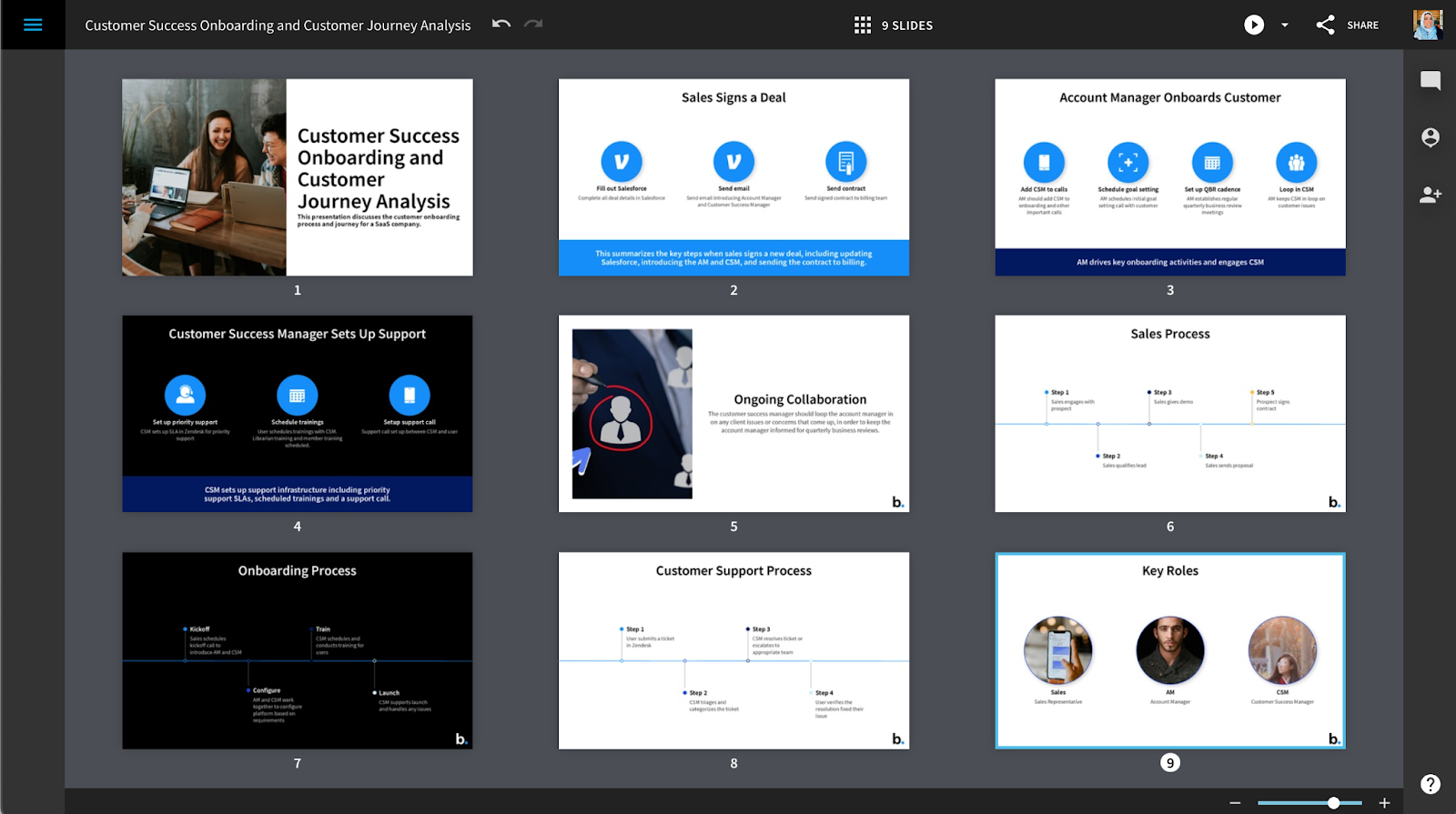Undo the last action
Image resolution: width=1456 pixels, height=814 pixels.
pos(501,24)
